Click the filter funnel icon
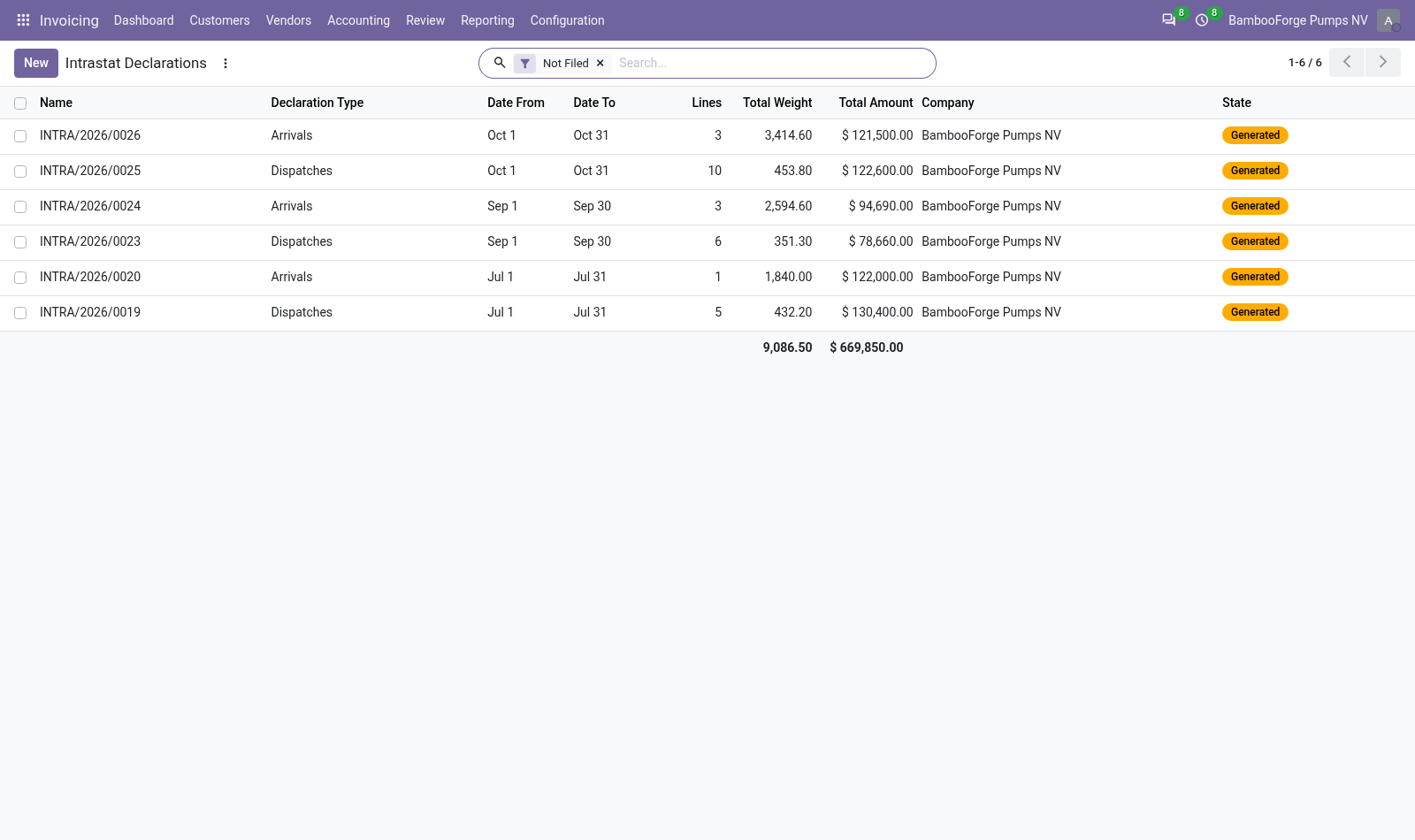The height and width of the screenshot is (840, 1415). (x=525, y=64)
